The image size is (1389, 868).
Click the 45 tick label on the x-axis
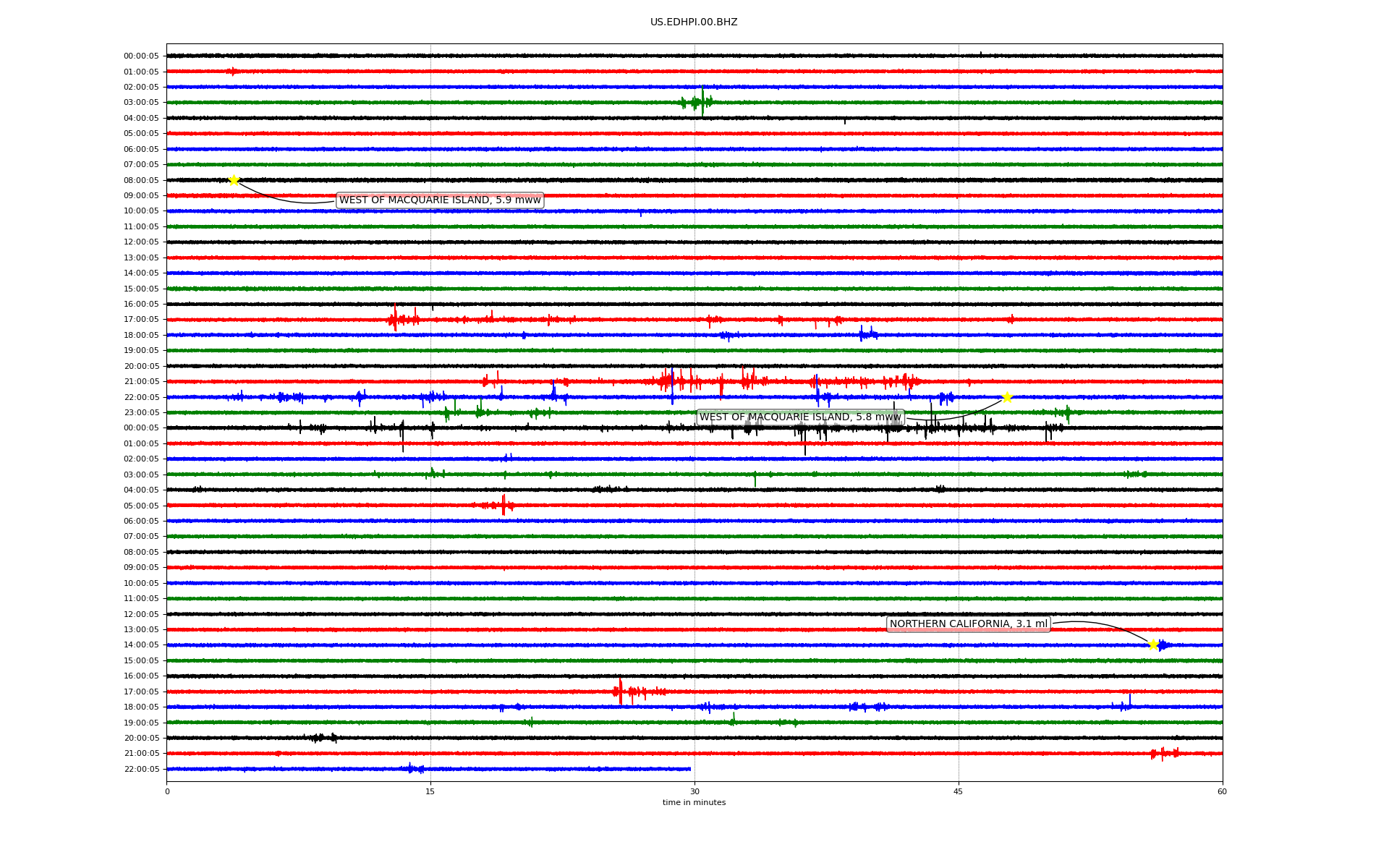point(959,791)
